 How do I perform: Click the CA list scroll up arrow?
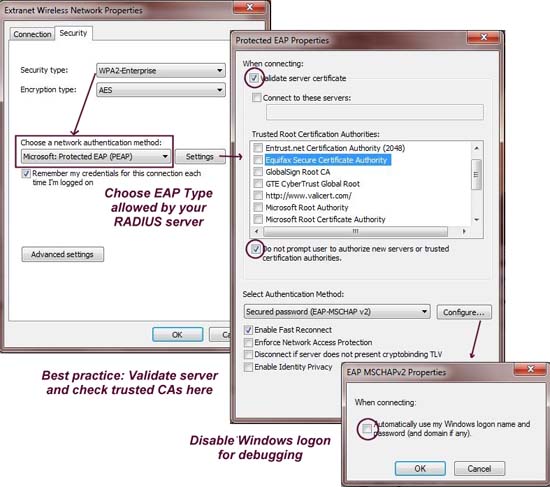point(476,148)
